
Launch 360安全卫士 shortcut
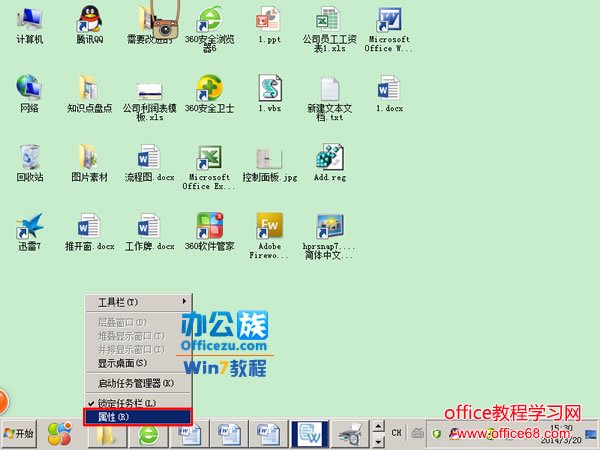(x=209, y=94)
